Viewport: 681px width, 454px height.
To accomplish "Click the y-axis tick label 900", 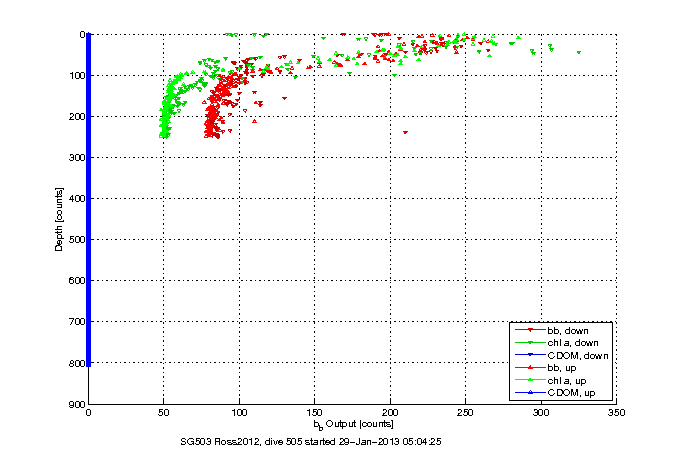I will pyautogui.click(x=77, y=404).
